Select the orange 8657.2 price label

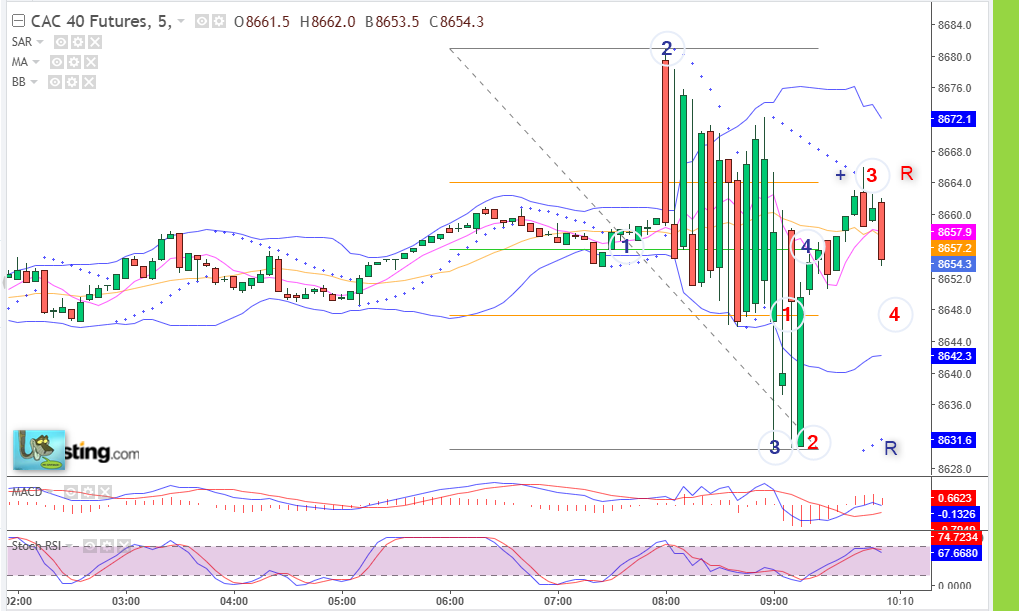pyautogui.click(x=953, y=248)
